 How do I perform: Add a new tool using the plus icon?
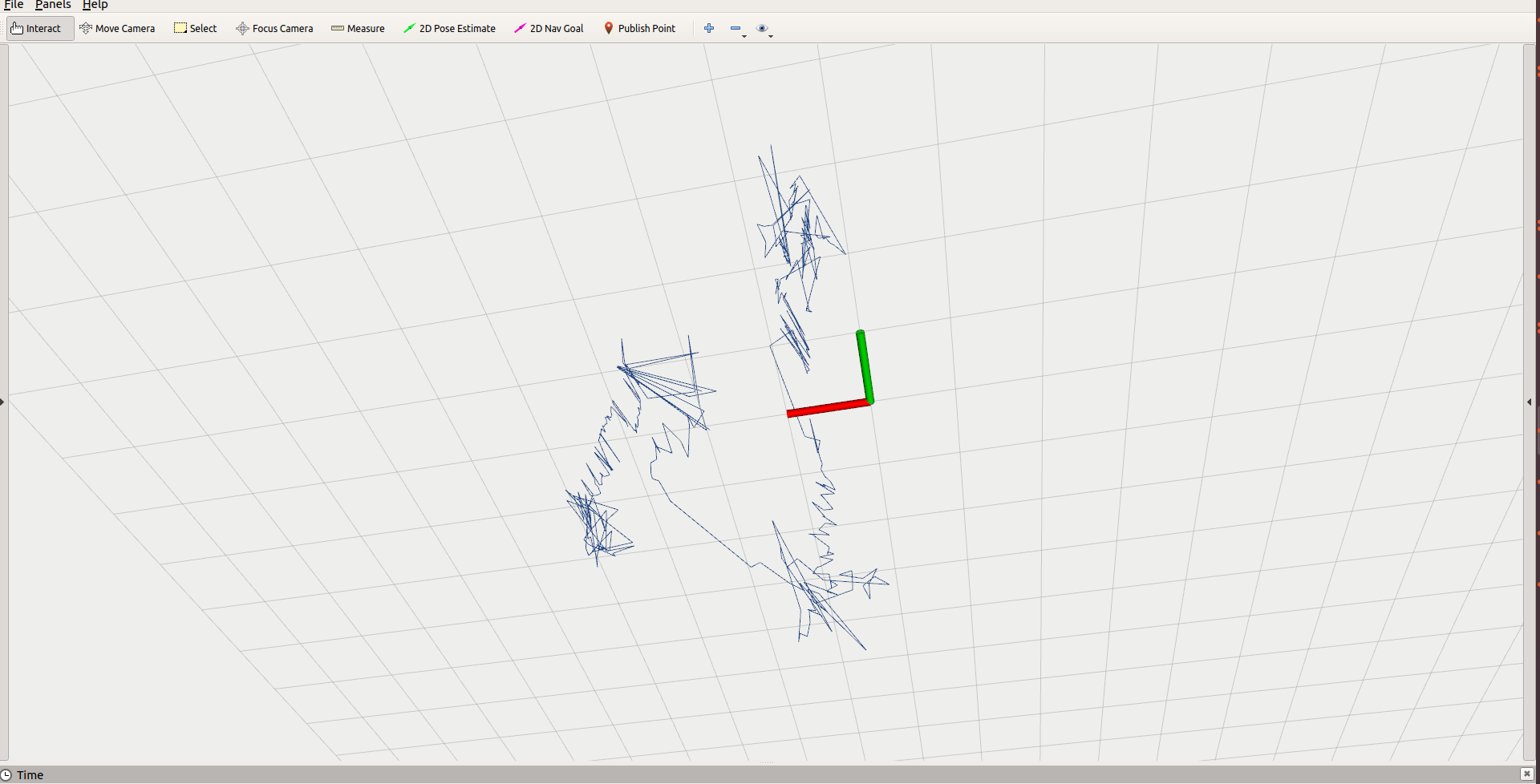709,28
